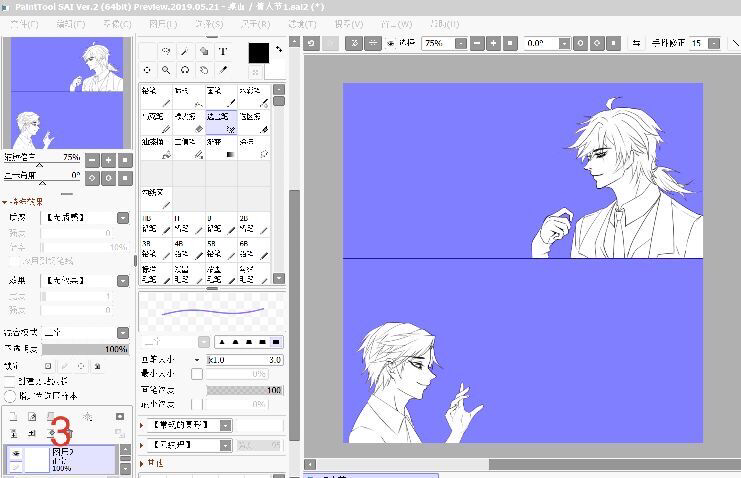Select the eyedropper color picker tool
The height and width of the screenshot is (478, 741).
click(223, 70)
